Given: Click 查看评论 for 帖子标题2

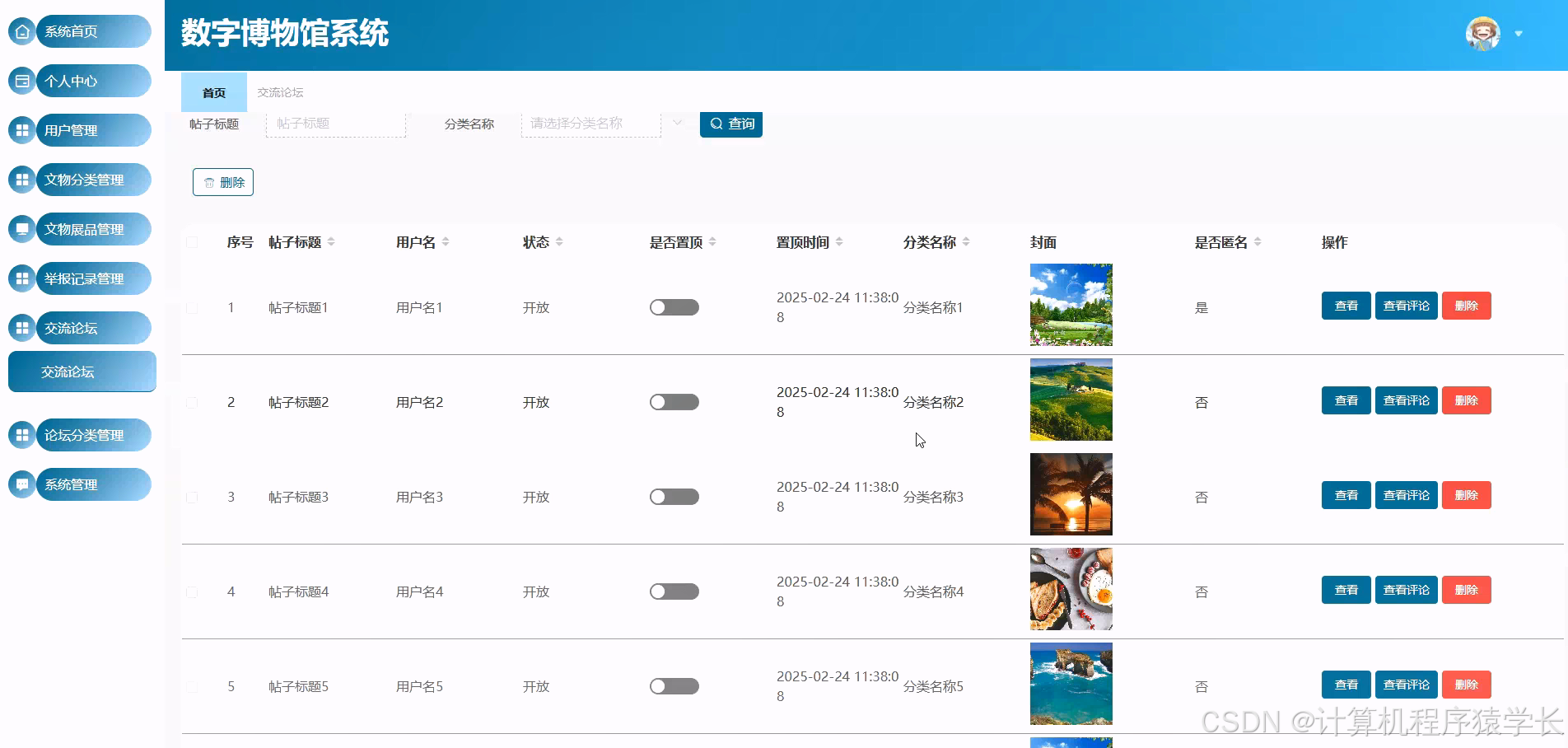Looking at the screenshot, I should coord(1406,400).
